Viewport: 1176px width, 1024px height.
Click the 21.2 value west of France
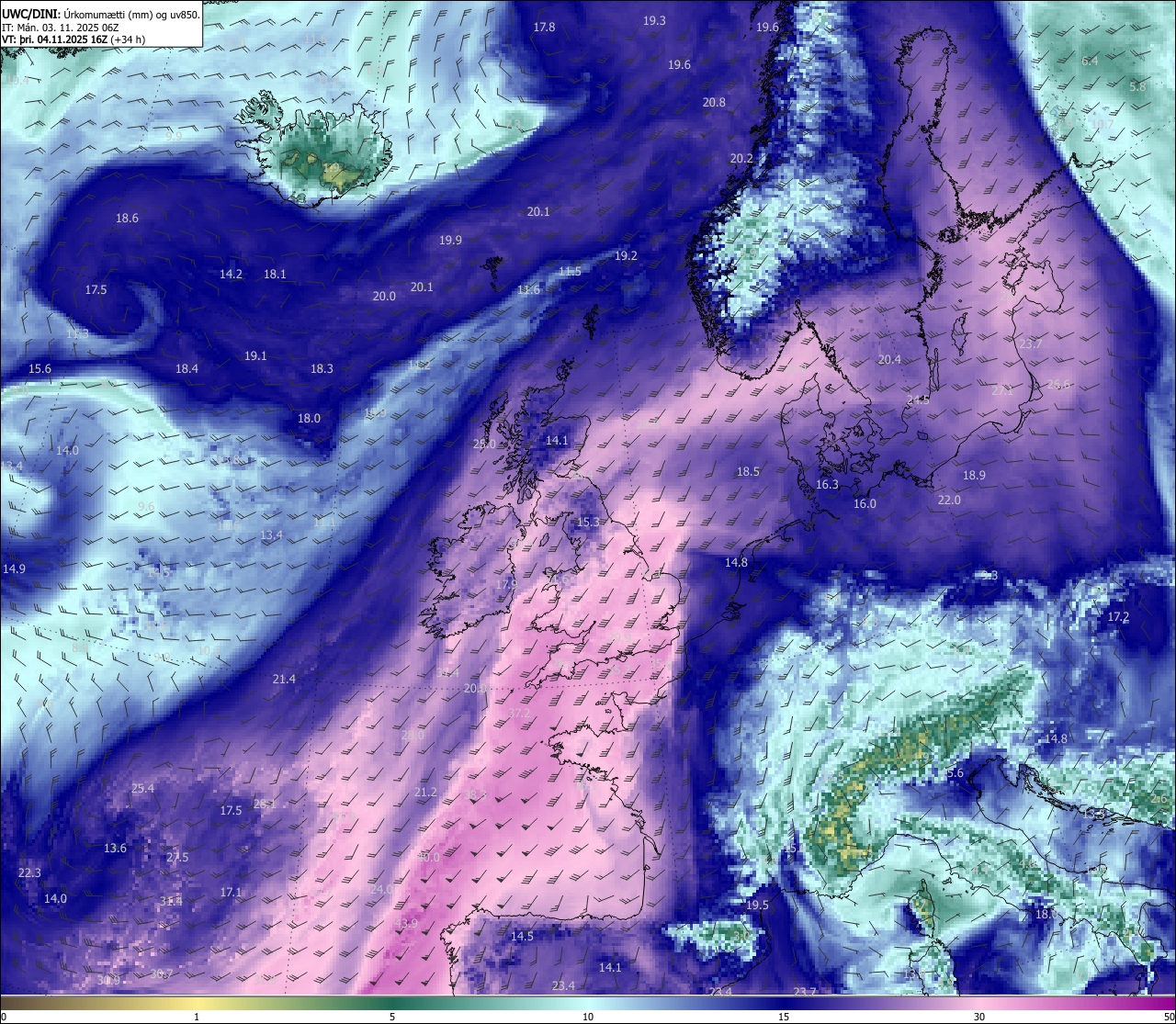[425, 793]
